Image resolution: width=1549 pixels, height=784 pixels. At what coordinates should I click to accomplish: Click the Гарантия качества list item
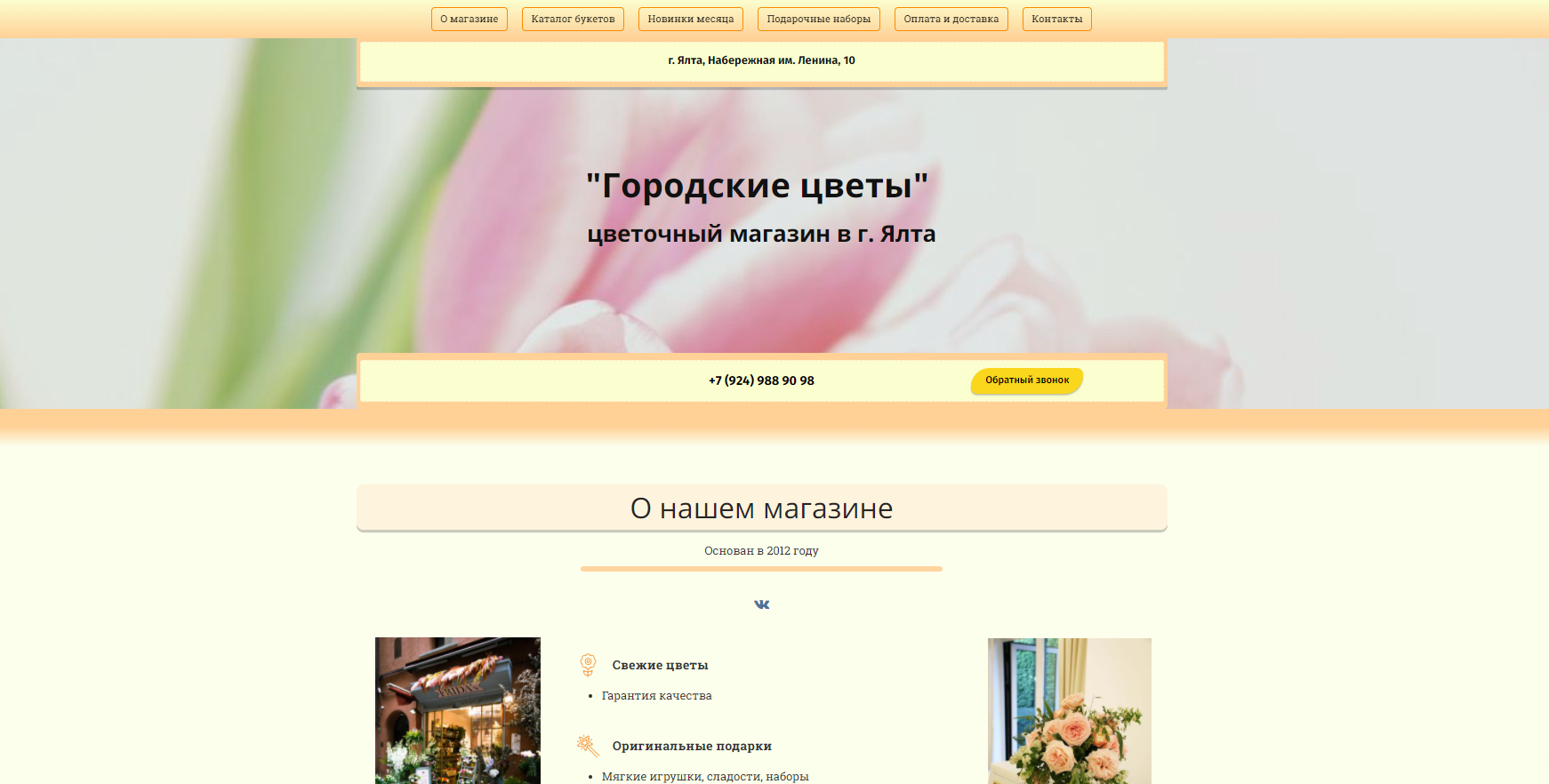click(656, 696)
